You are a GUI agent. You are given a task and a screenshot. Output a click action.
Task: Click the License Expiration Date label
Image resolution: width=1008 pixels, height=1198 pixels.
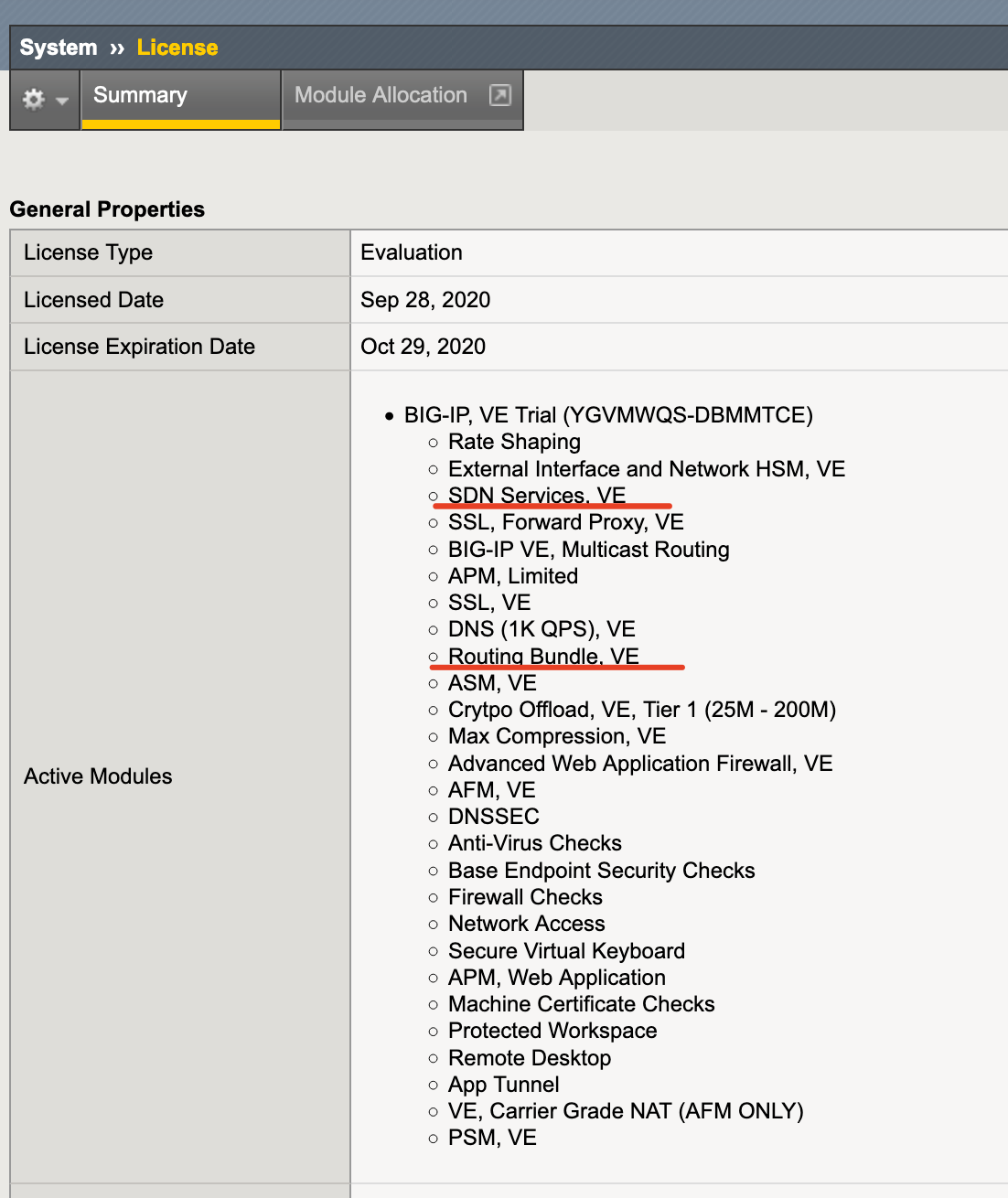139,347
